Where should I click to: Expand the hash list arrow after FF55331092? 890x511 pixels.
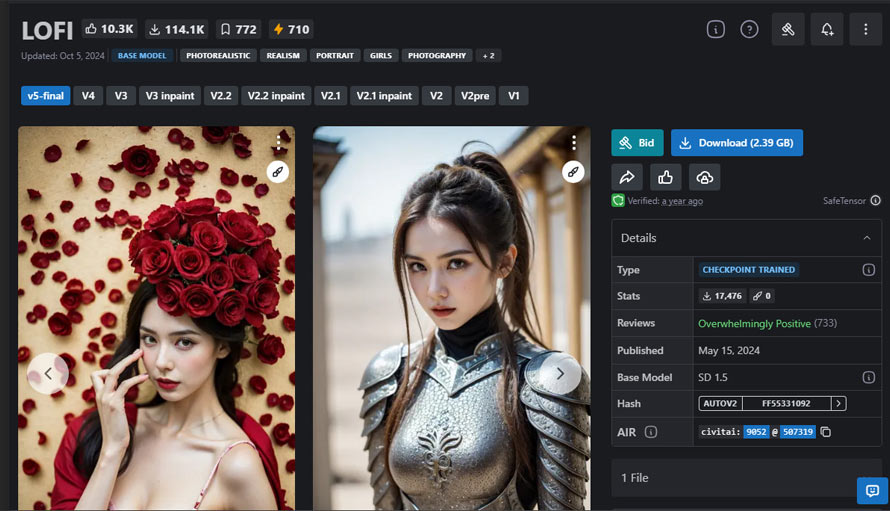click(x=838, y=404)
